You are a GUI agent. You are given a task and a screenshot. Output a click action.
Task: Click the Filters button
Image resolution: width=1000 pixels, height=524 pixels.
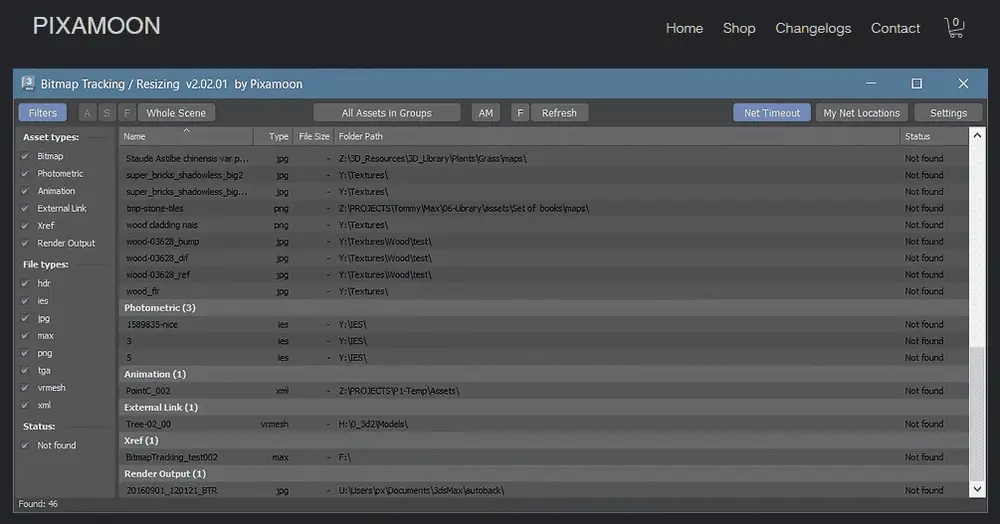(x=43, y=113)
